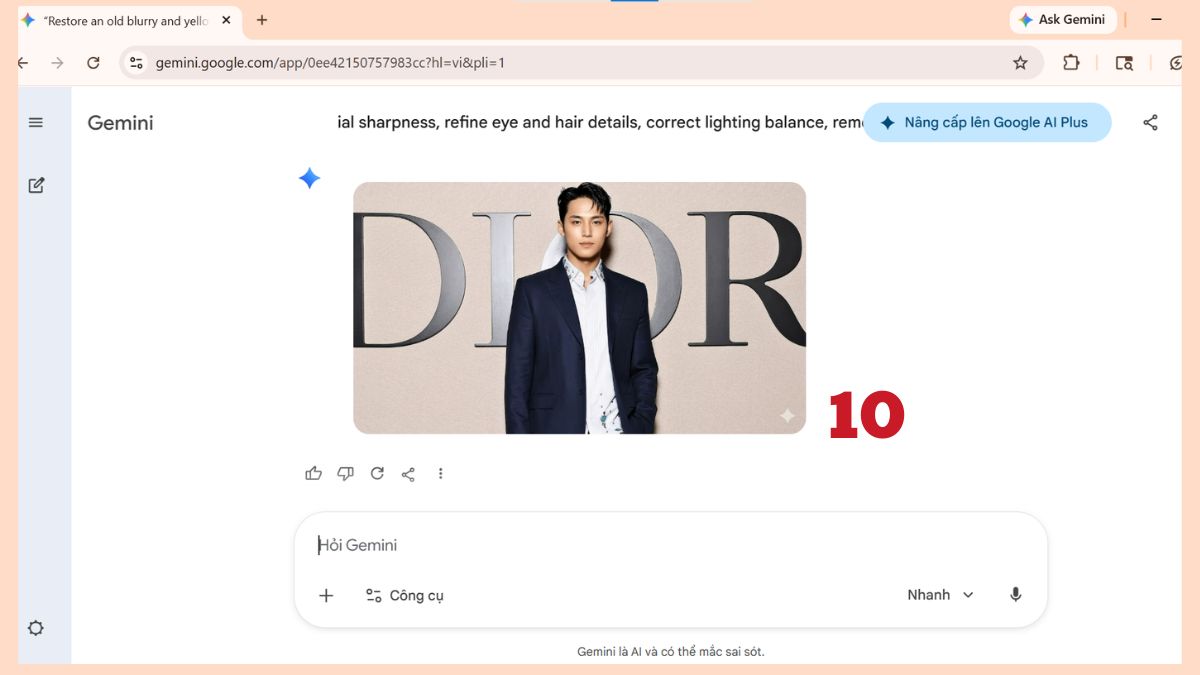Add a file with the plus icon
Image resolution: width=1200 pixels, height=675 pixels.
coord(326,595)
